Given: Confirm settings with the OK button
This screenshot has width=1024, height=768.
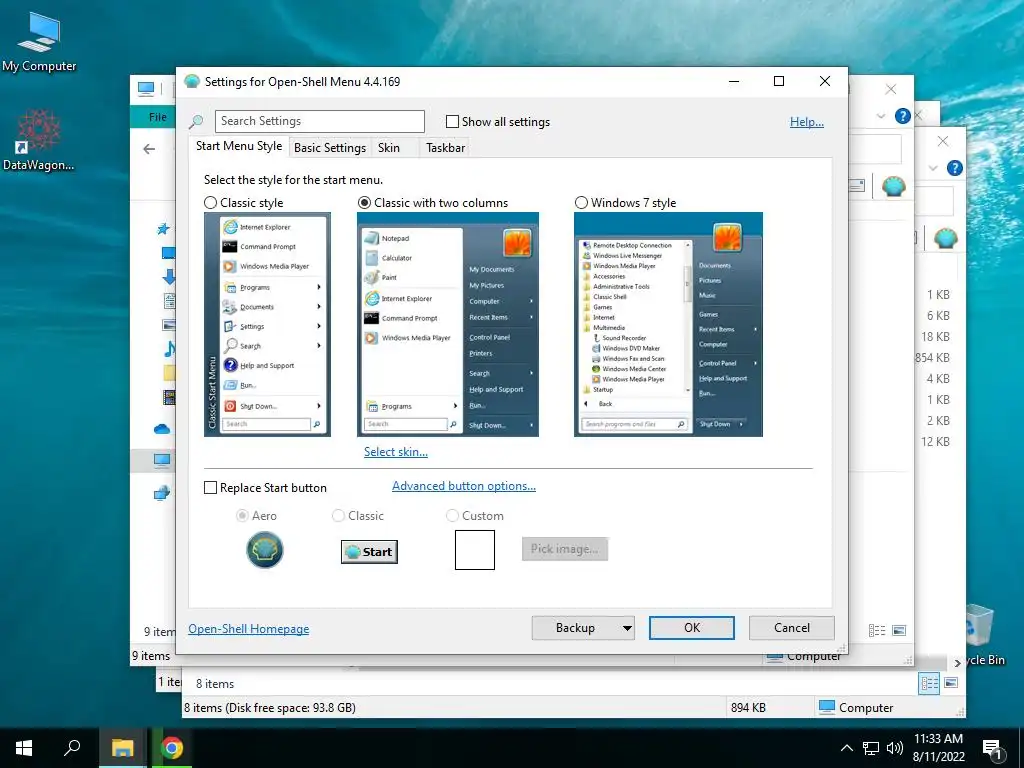Looking at the screenshot, I should (692, 628).
